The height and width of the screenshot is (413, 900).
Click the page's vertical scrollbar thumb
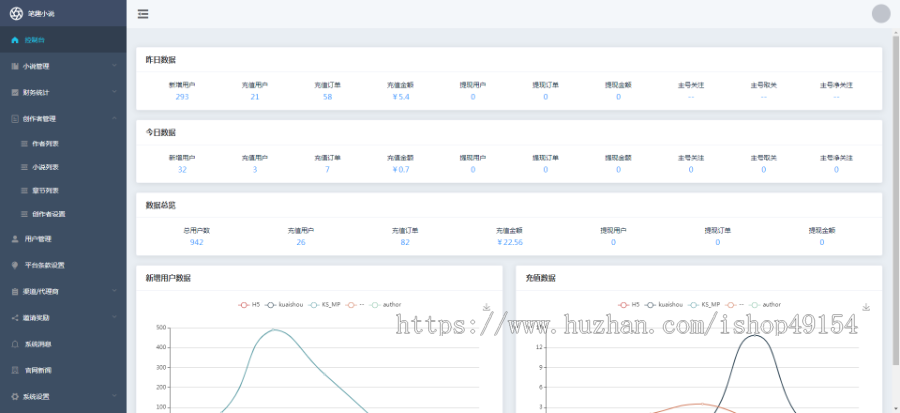point(895,198)
